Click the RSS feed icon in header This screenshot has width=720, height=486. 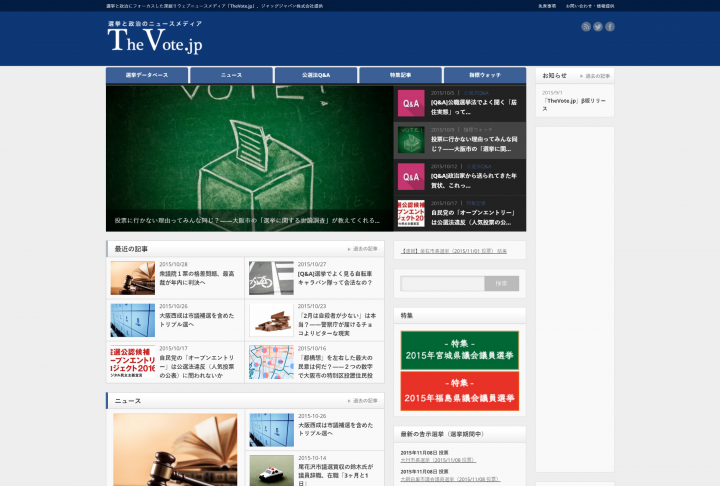pyautogui.click(x=586, y=27)
